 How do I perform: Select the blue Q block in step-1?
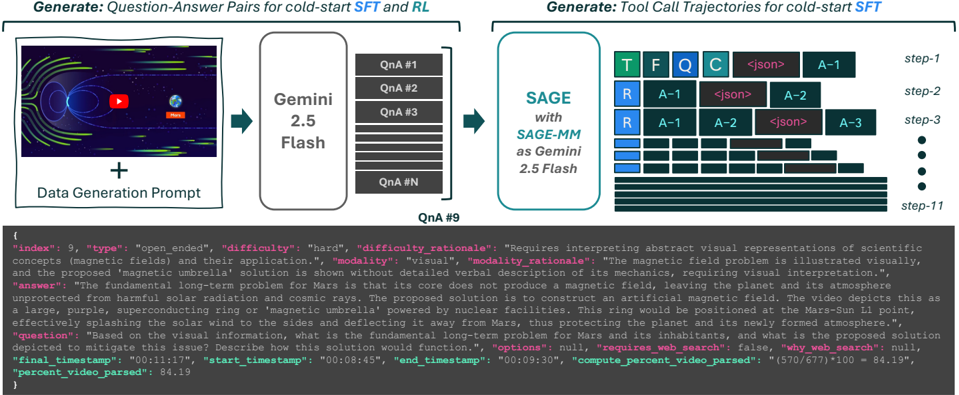(685, 64)
